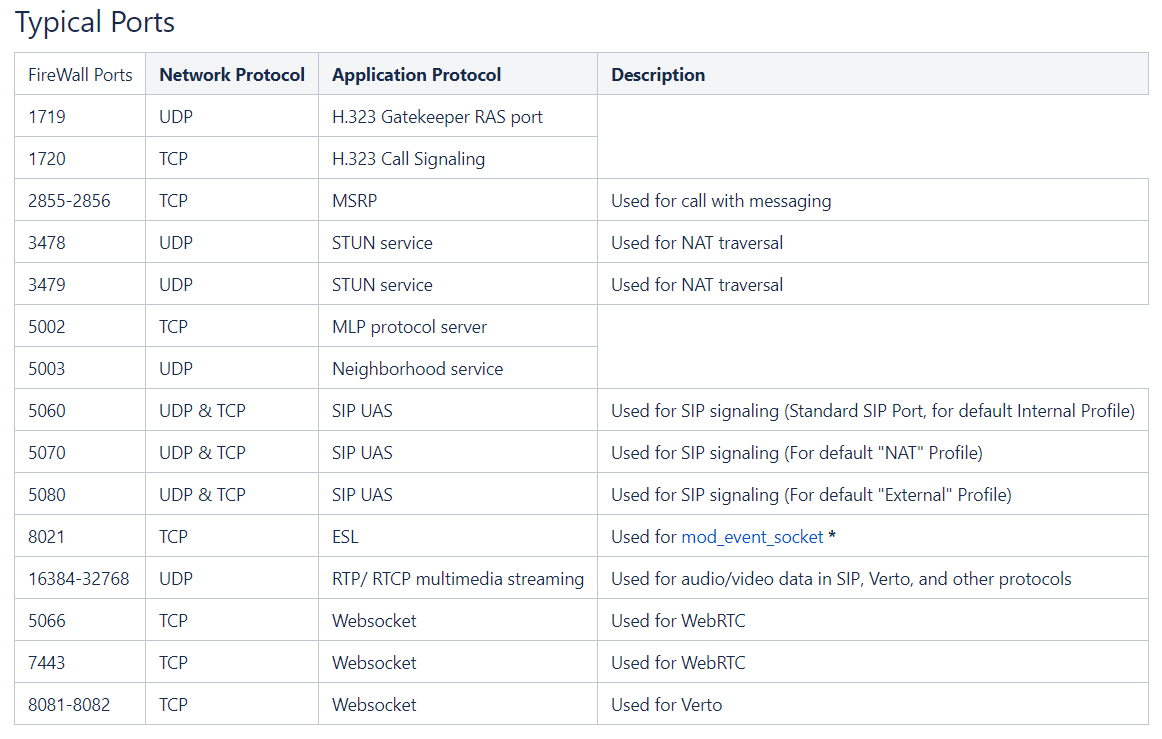Click the MSRP protocol cell
This screenshot has height=739, width=1162.
point(458,200)
